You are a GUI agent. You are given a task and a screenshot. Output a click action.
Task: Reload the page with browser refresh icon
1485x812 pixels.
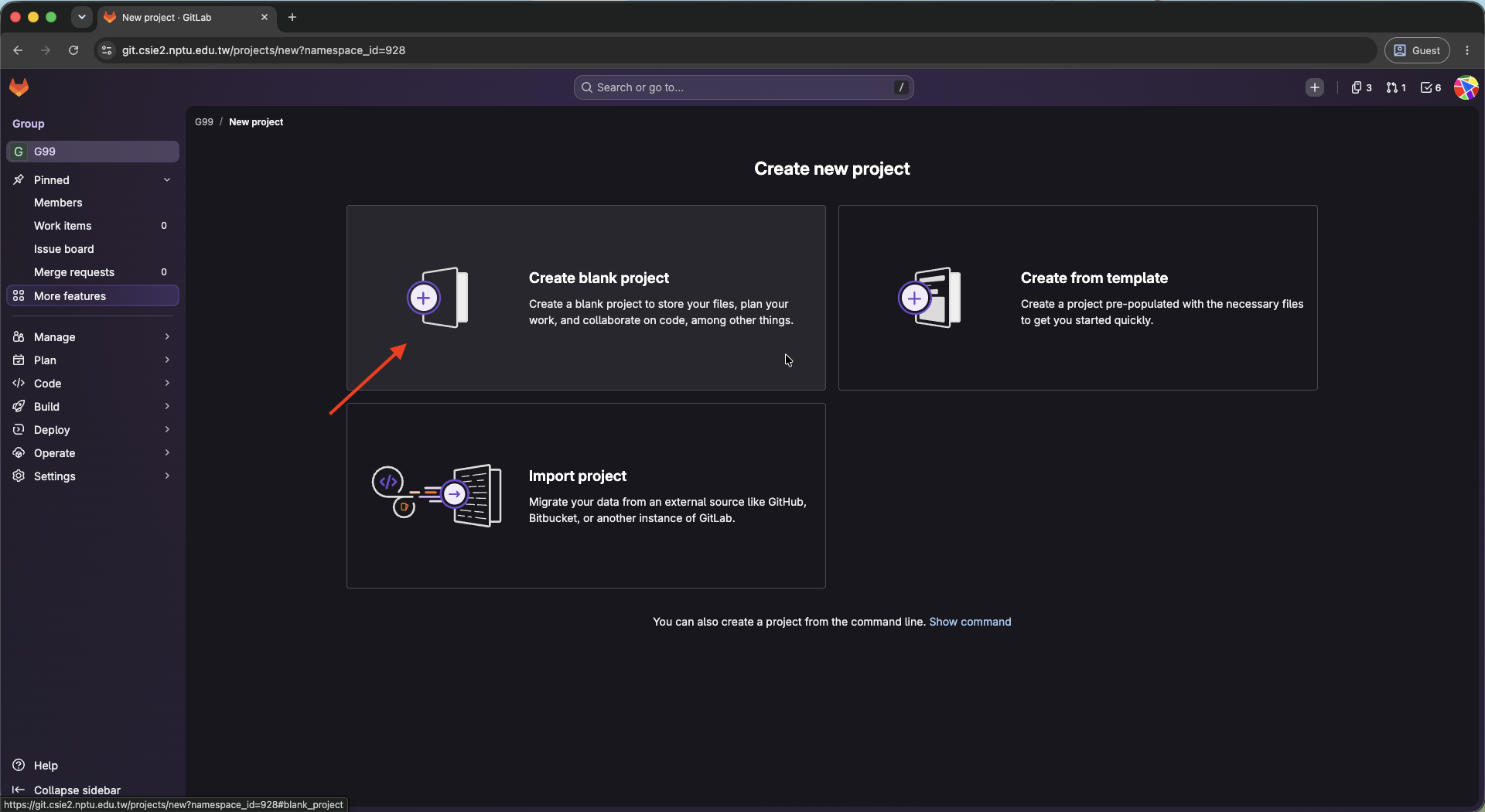click(x=73, y=50)
